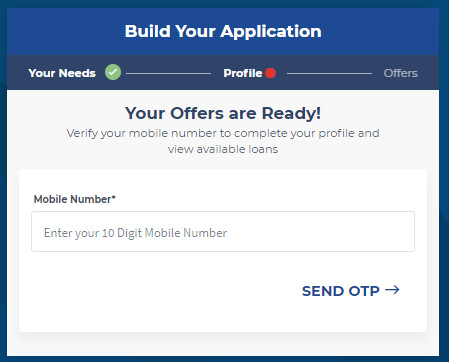Click the Verify your mobile number description text
The image size is (449, 362).
pyautogui.click(x=223, y=133)
